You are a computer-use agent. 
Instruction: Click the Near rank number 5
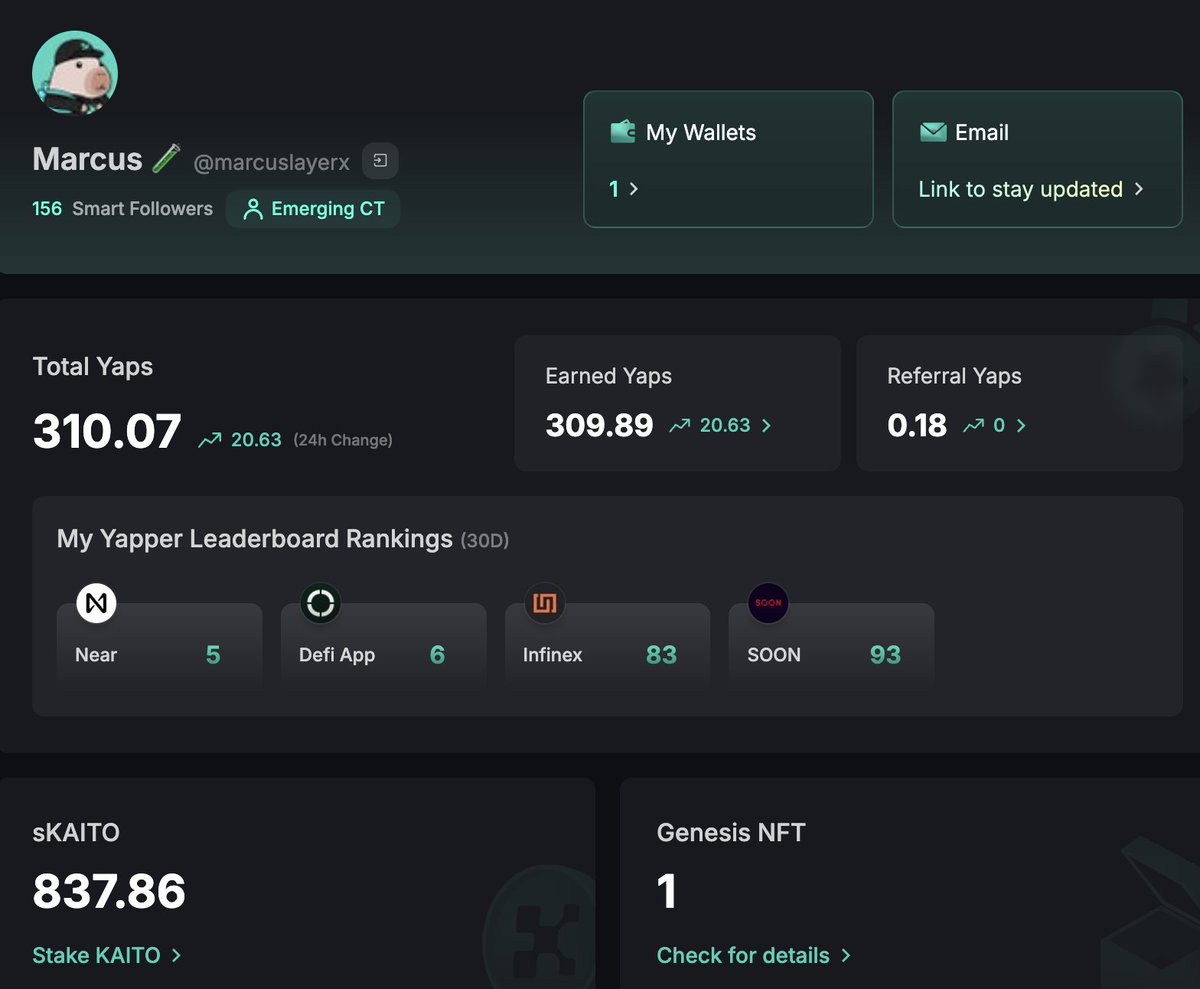click(213, 655)
